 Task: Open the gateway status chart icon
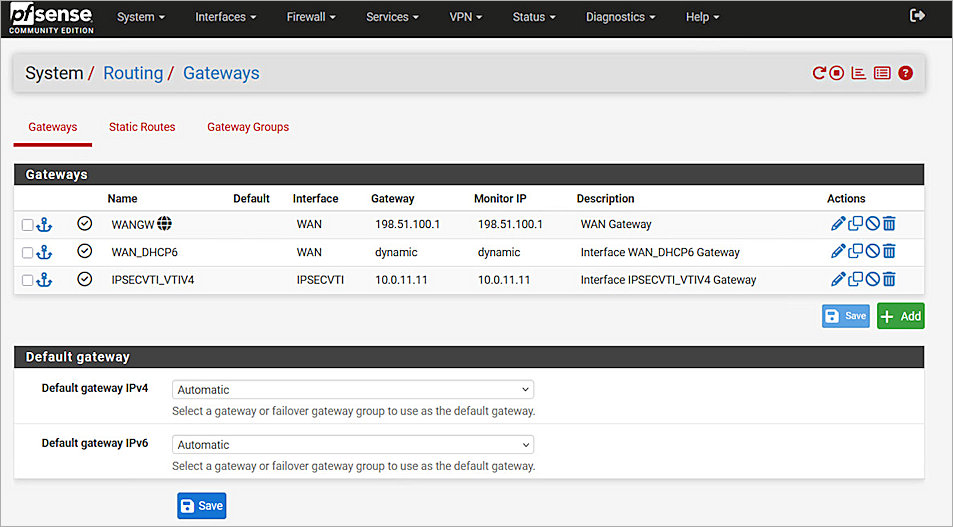pyautogui.click(x=858, y=73)
